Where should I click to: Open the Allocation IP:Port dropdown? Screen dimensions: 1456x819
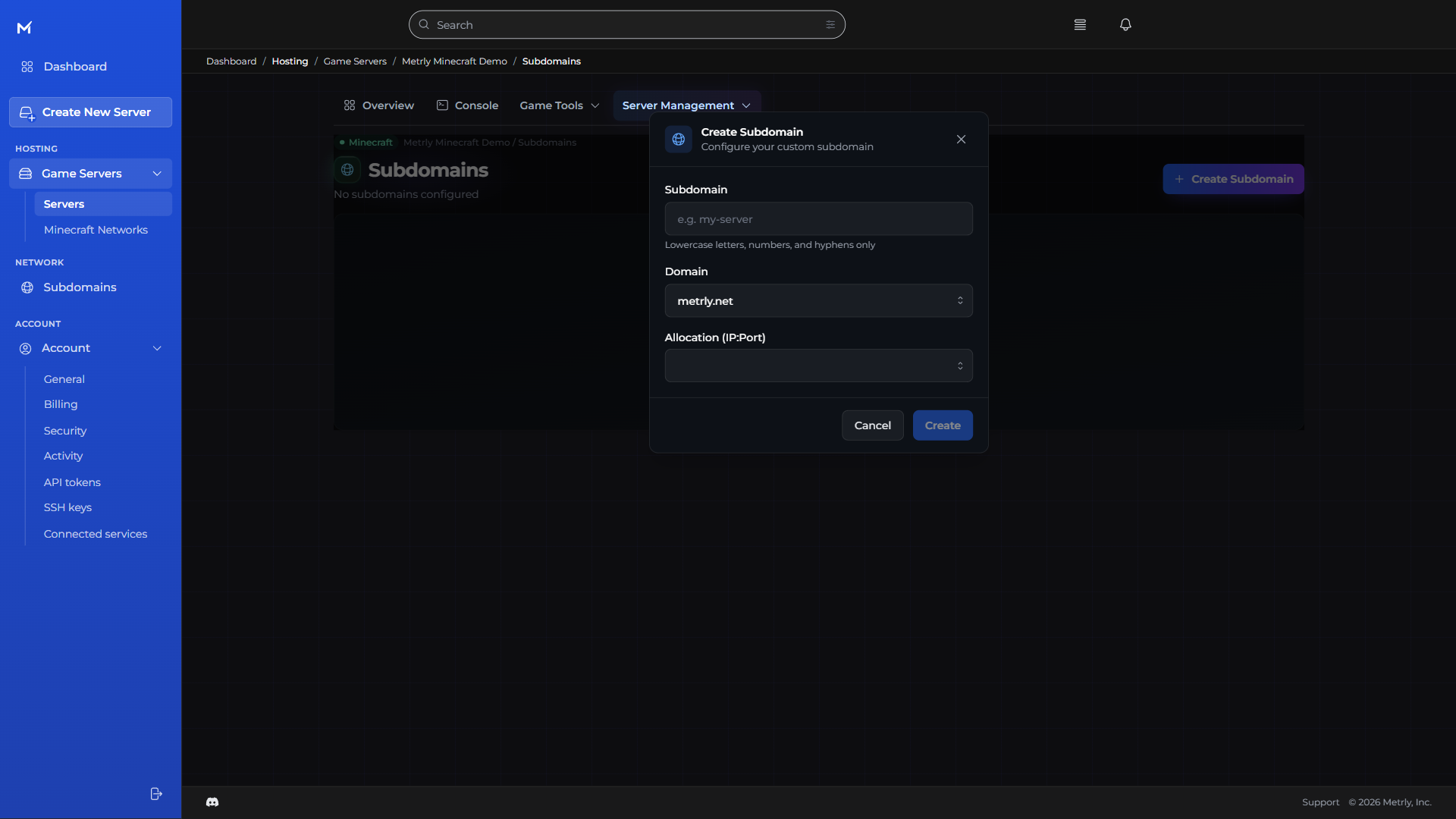click(818, 366)
